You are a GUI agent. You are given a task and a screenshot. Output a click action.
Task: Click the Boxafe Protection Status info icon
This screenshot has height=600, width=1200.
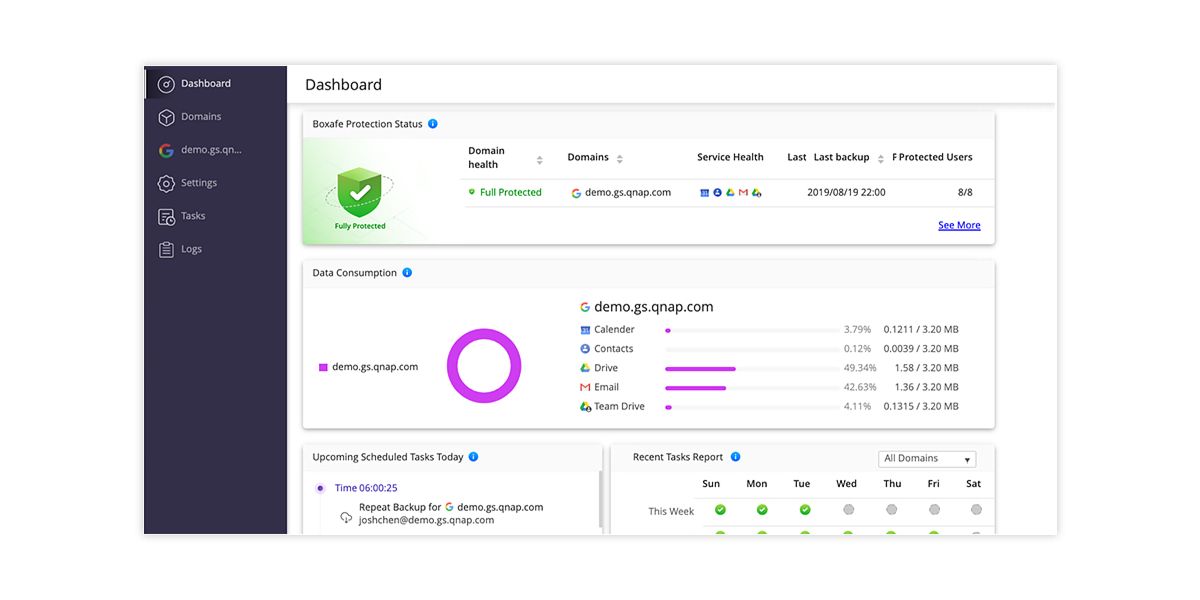[x=433, y=124]
